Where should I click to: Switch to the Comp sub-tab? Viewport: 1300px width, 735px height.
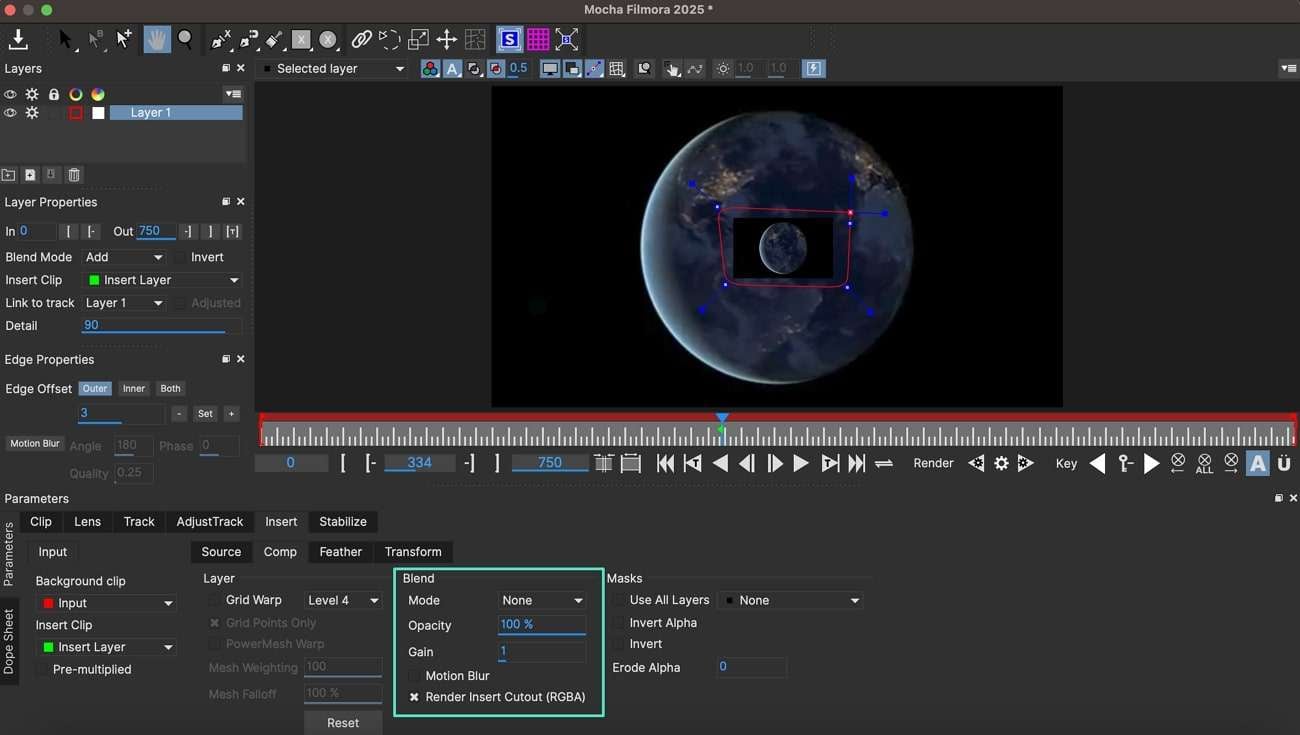(280, 552)
